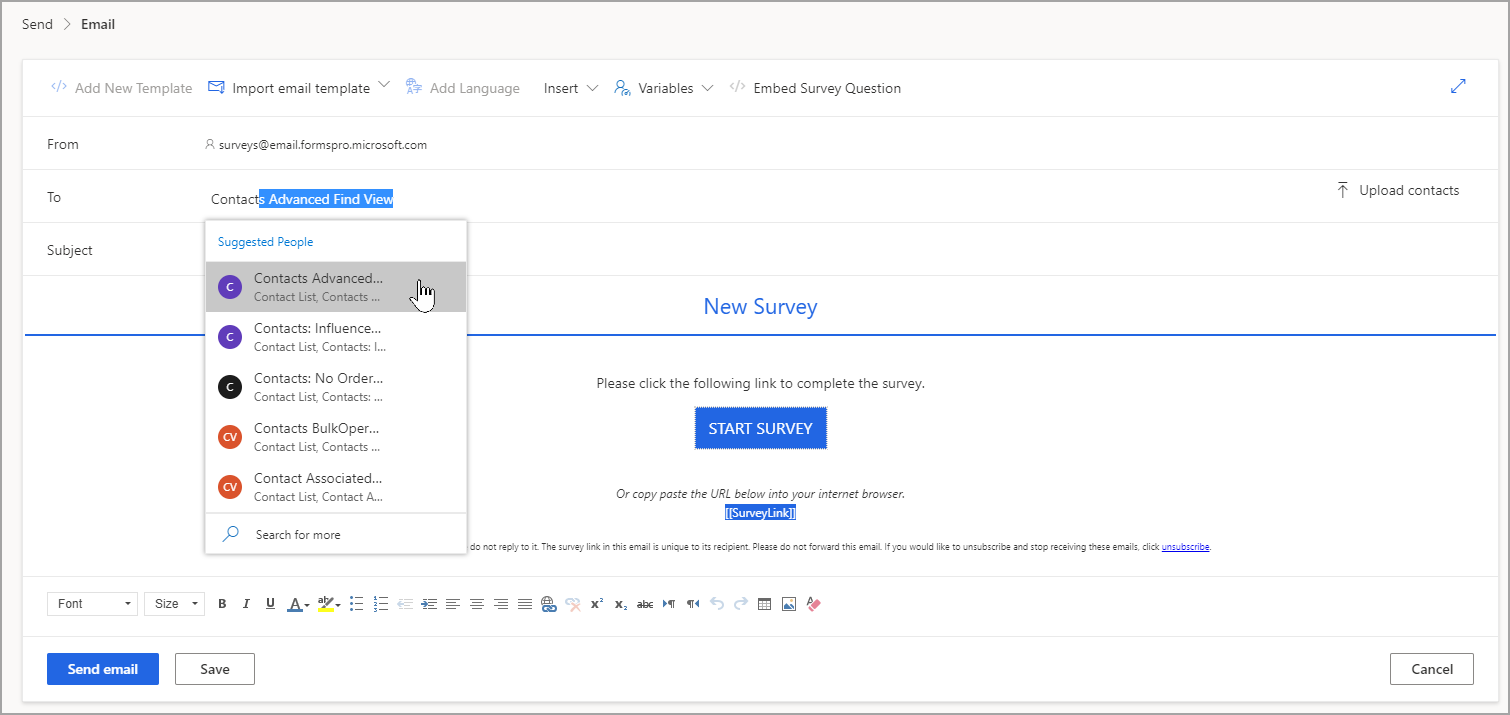The width and height of the screenshot is (1510, 715).
Task: Insert a table
Action: pyautogui.click(x=765, y=604)
